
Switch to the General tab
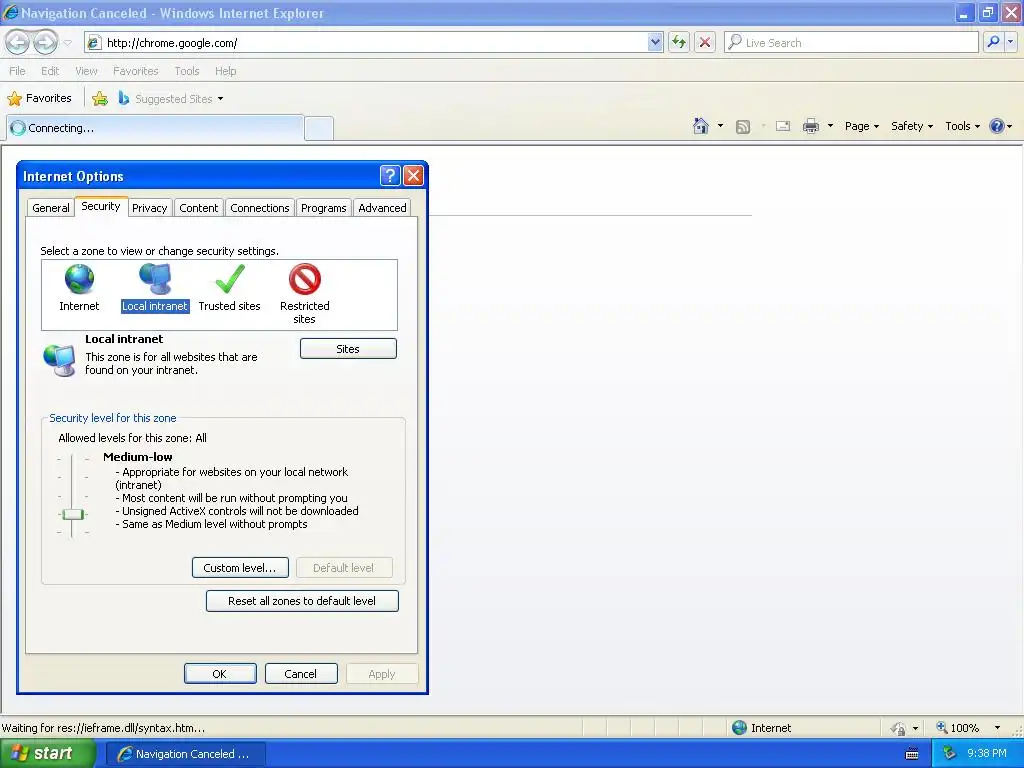click(x=51, y=208)
